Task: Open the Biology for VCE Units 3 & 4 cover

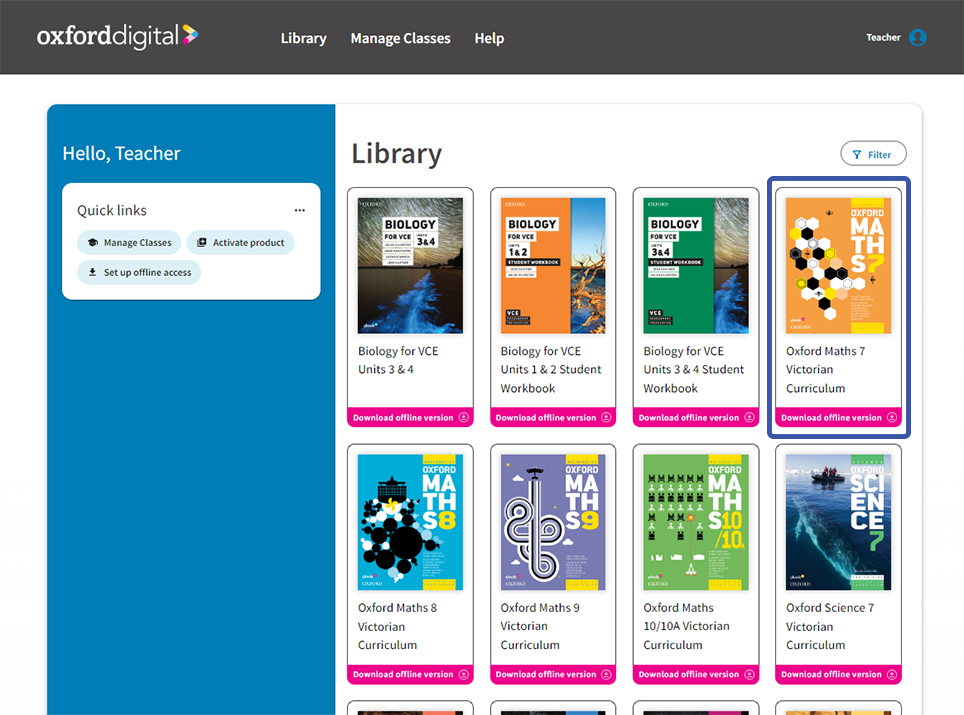Action: 410,266
